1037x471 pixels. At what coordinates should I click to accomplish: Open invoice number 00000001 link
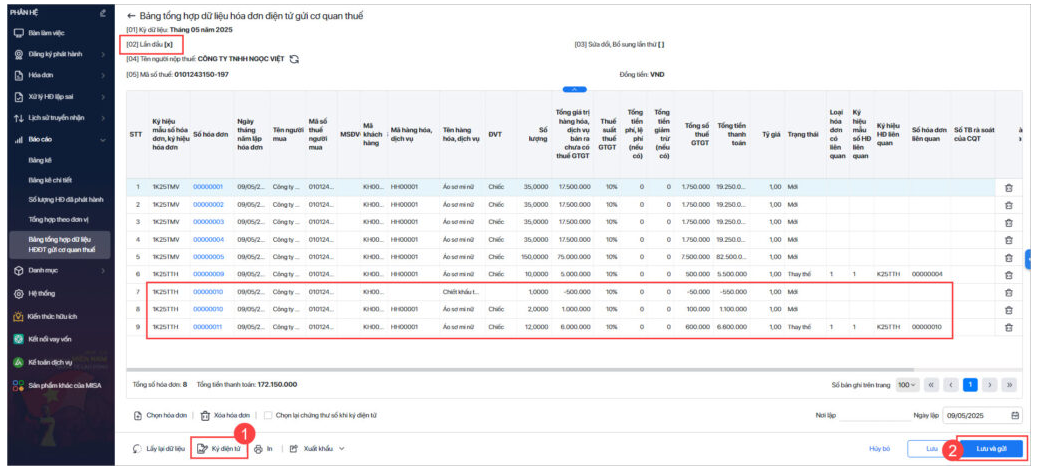click(208, 187)
